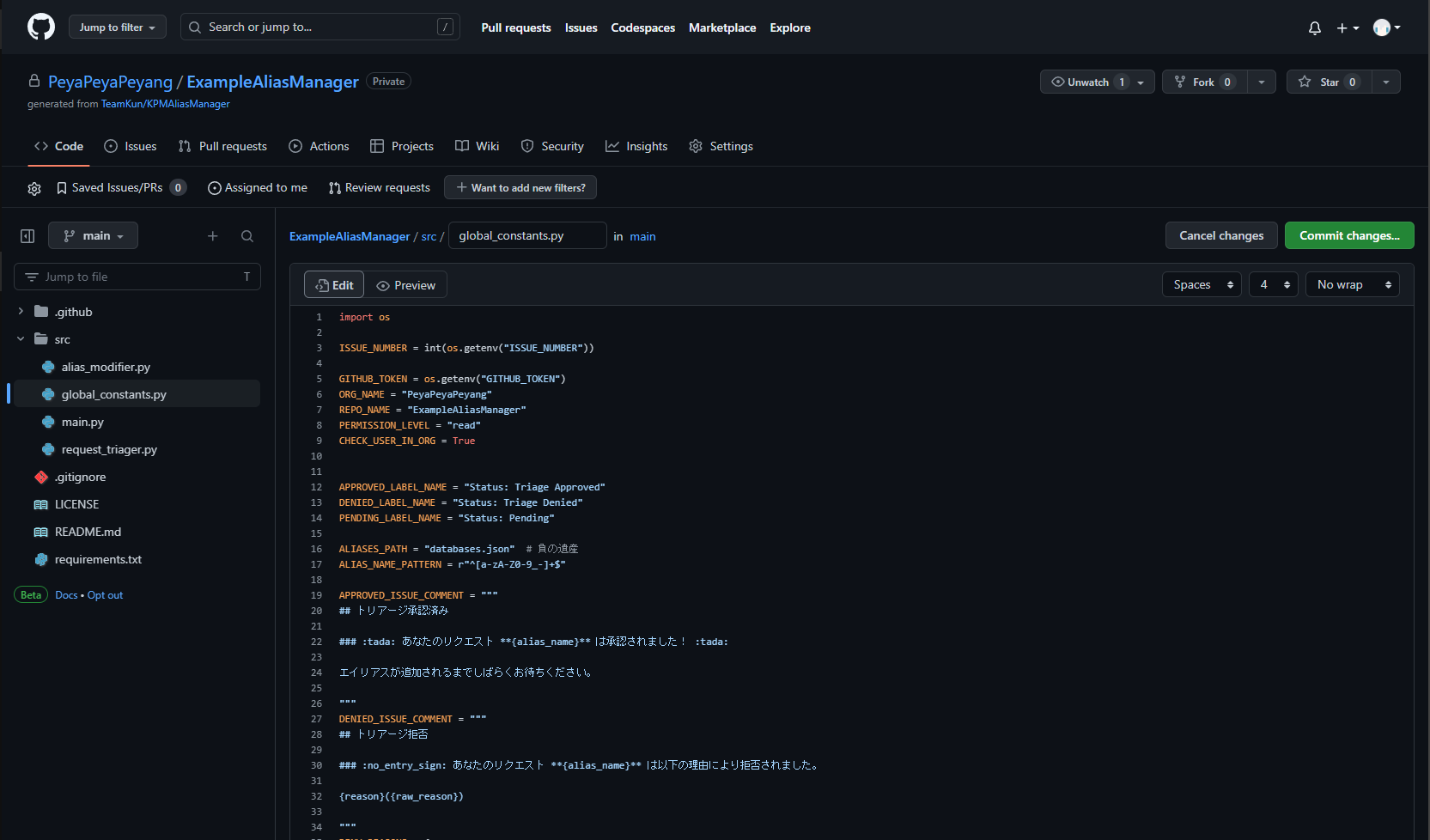Add a new file with plus icon
The width and height of the screenshot is (1430, 840).
click(x=213, y=235)
